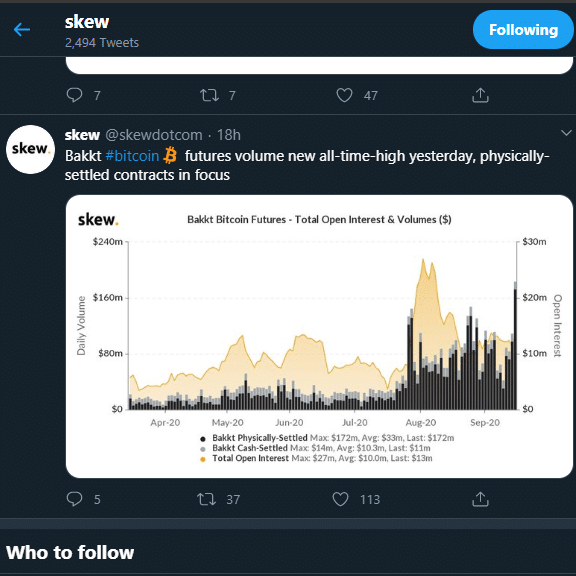Toggle the Following button for skew
This screenshot has height=576, width=576.
[x=523, y=30]
